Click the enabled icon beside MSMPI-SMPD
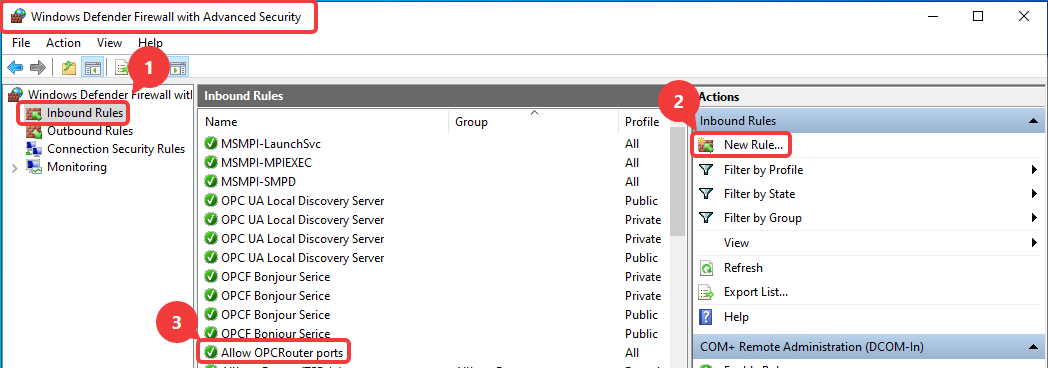Viewport: 1048px width, 368px height. 211,182
